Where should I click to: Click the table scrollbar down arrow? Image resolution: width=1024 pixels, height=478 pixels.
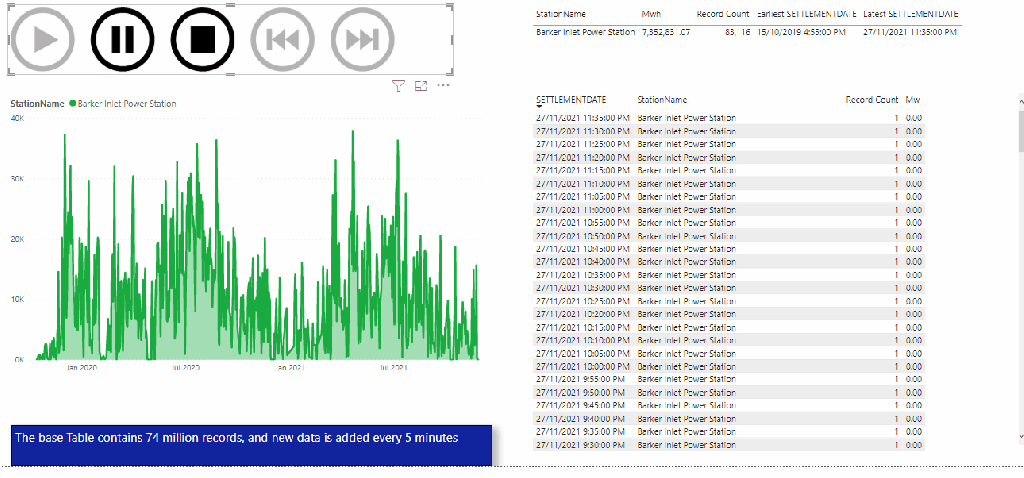[1019, 436]
